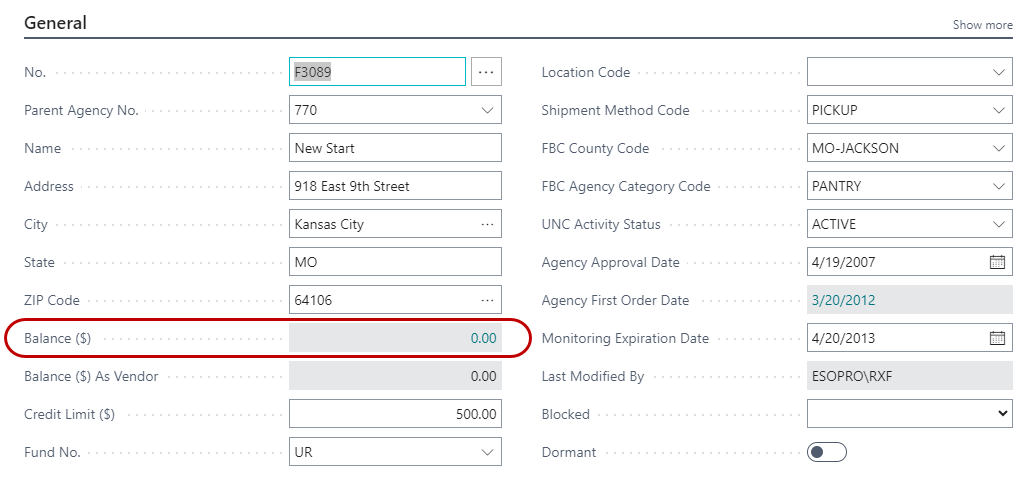Screen dimensions: 1028x491
Task: Expand the Shipment Method Code dropdown
Action: (x=999, y=110)
